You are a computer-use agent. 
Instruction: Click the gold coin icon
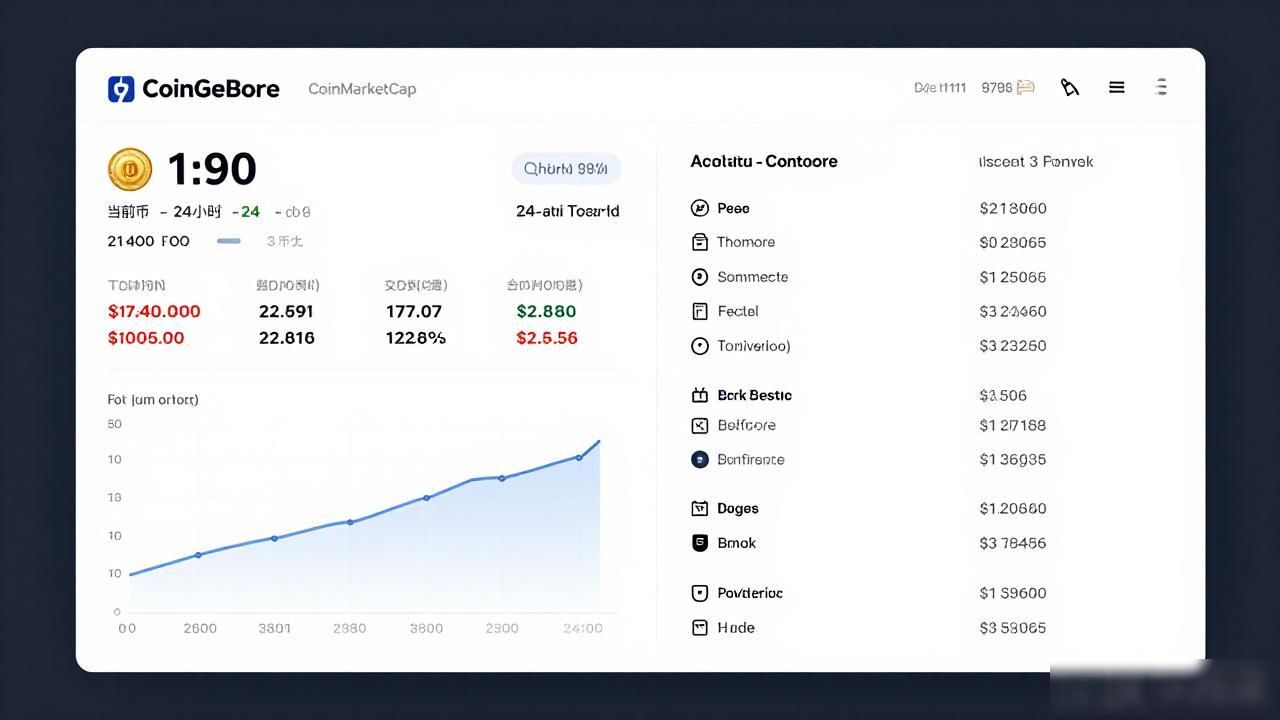click(x=130, y=169)
